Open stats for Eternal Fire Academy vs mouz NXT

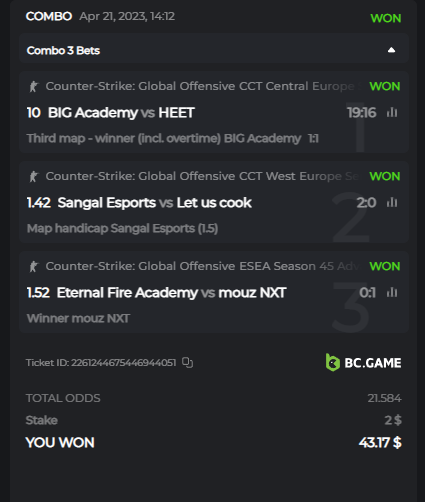point(392,292)
